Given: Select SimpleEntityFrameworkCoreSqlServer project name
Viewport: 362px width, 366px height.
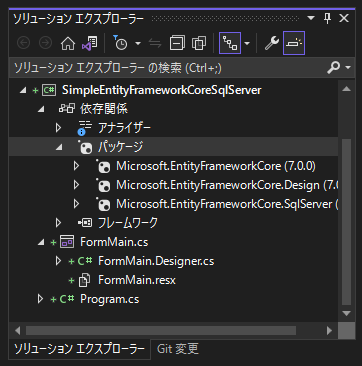Looking at the screenshot, I should pos(162,90).
